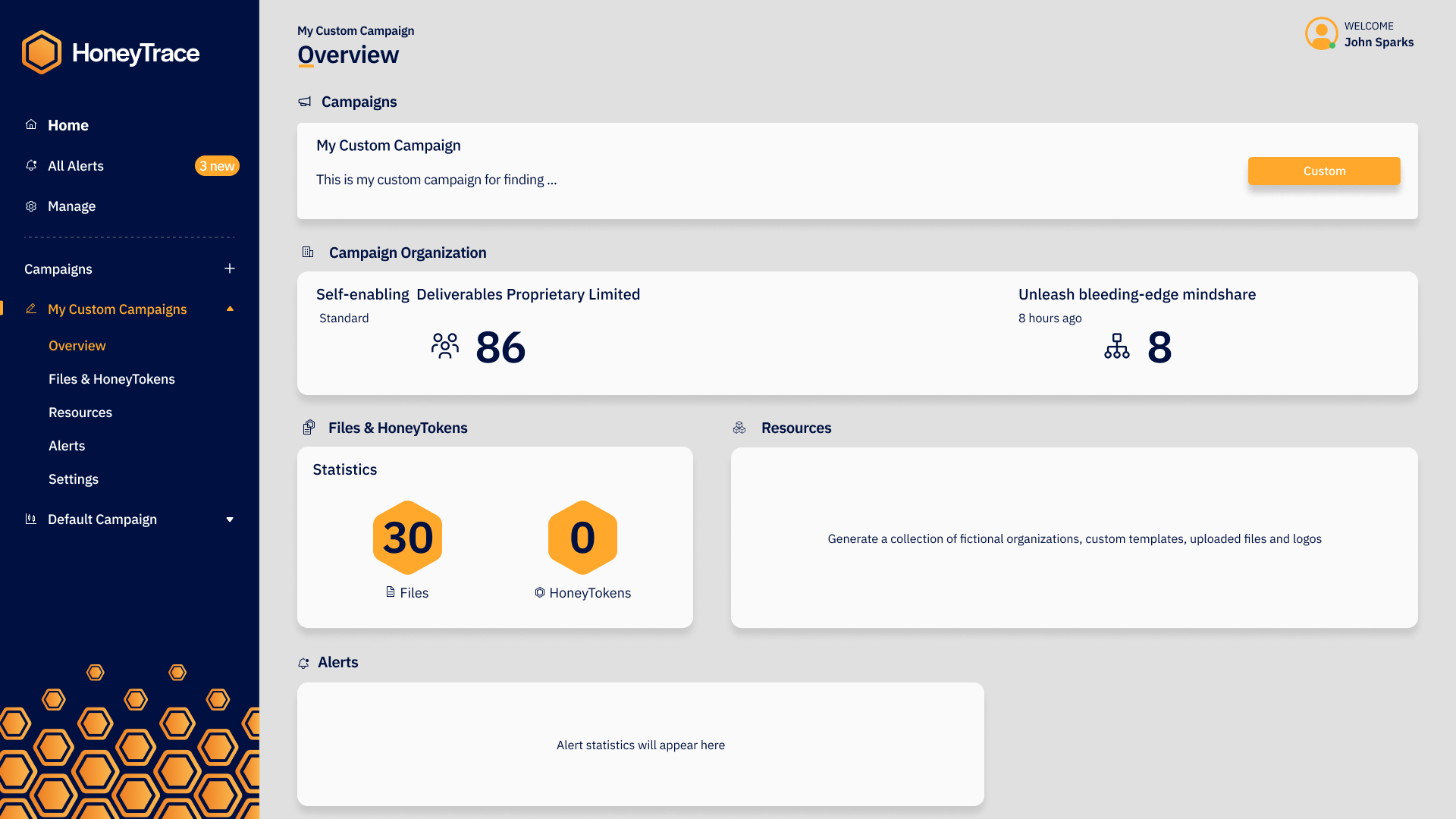Click the 0 HoneyTokens hexagon statistic
Screen dimensions: 1456x819
[582, 538]
